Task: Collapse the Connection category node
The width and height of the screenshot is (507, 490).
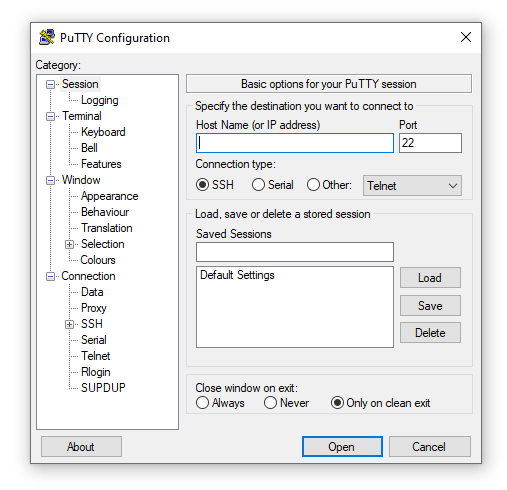Action: click(x=50, y=276)
